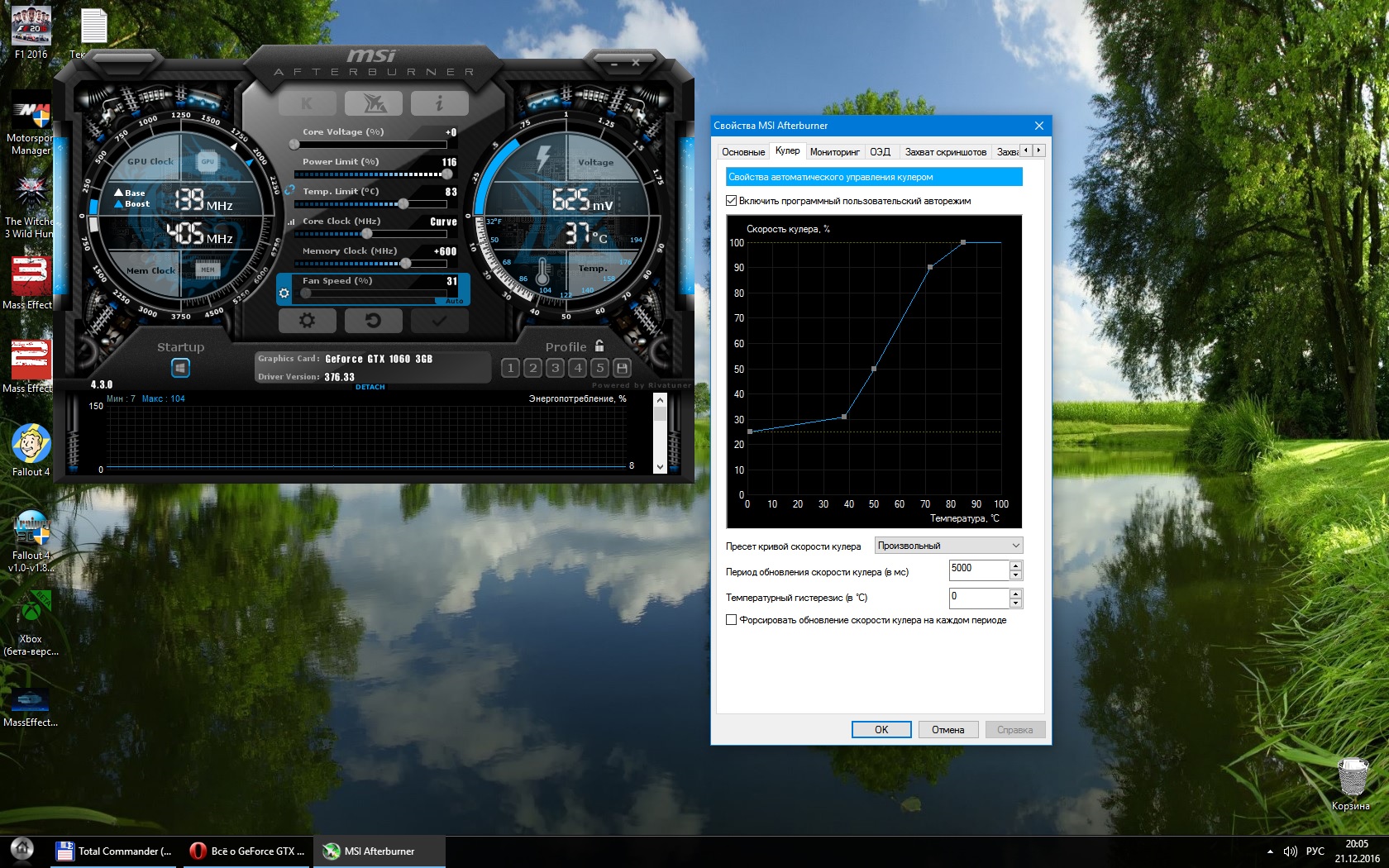
Task: Click the OK button
Action: (881, 730)
